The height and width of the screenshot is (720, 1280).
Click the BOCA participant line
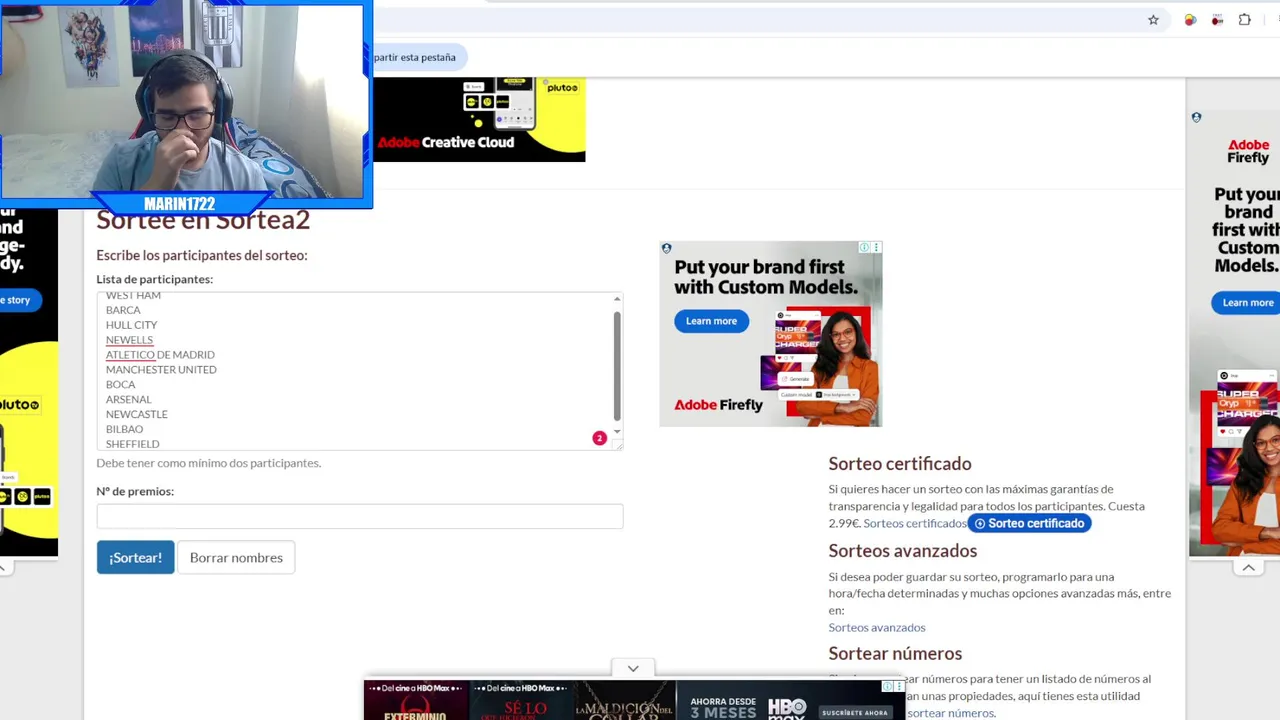point(120,384)
